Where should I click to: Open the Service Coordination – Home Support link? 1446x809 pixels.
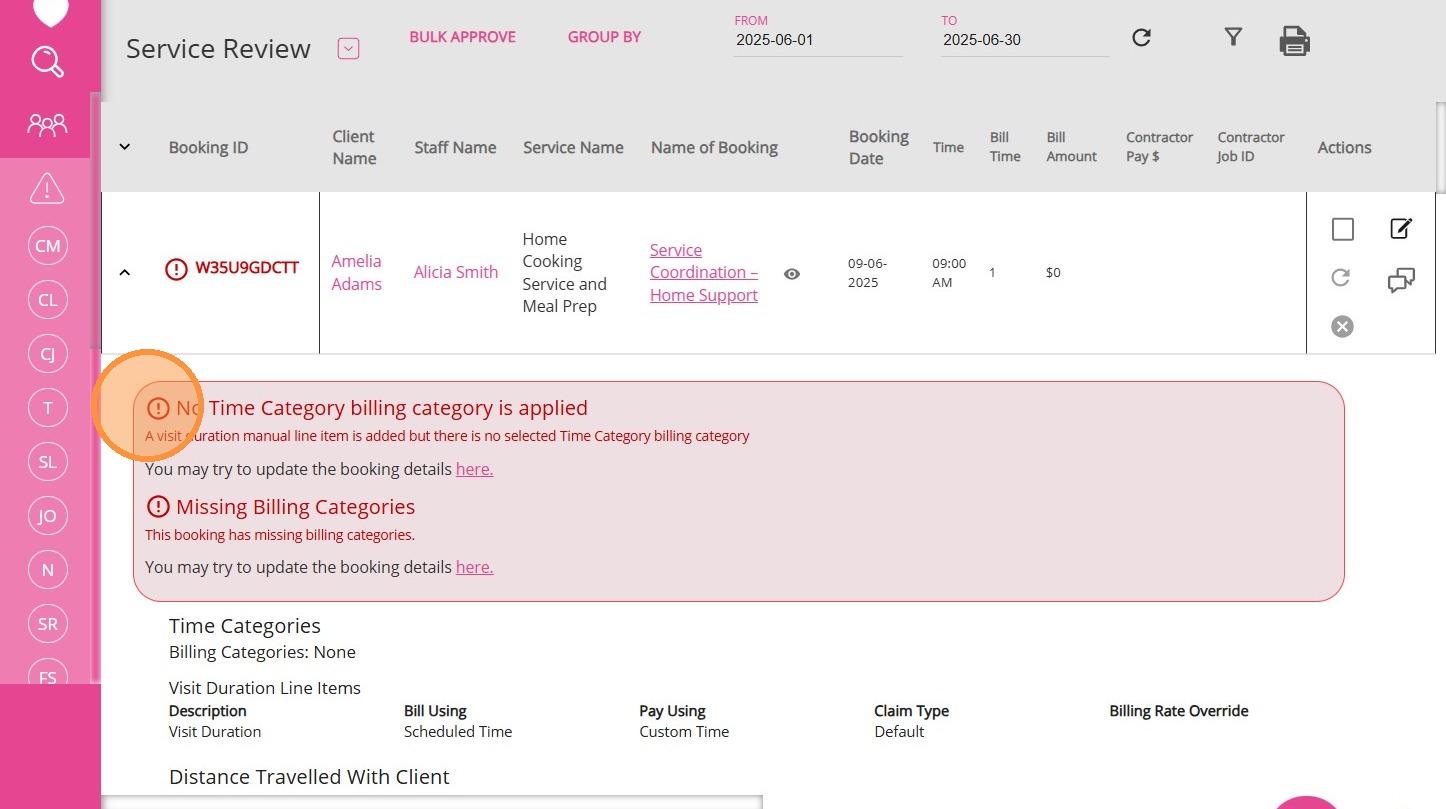coord(704,272)
